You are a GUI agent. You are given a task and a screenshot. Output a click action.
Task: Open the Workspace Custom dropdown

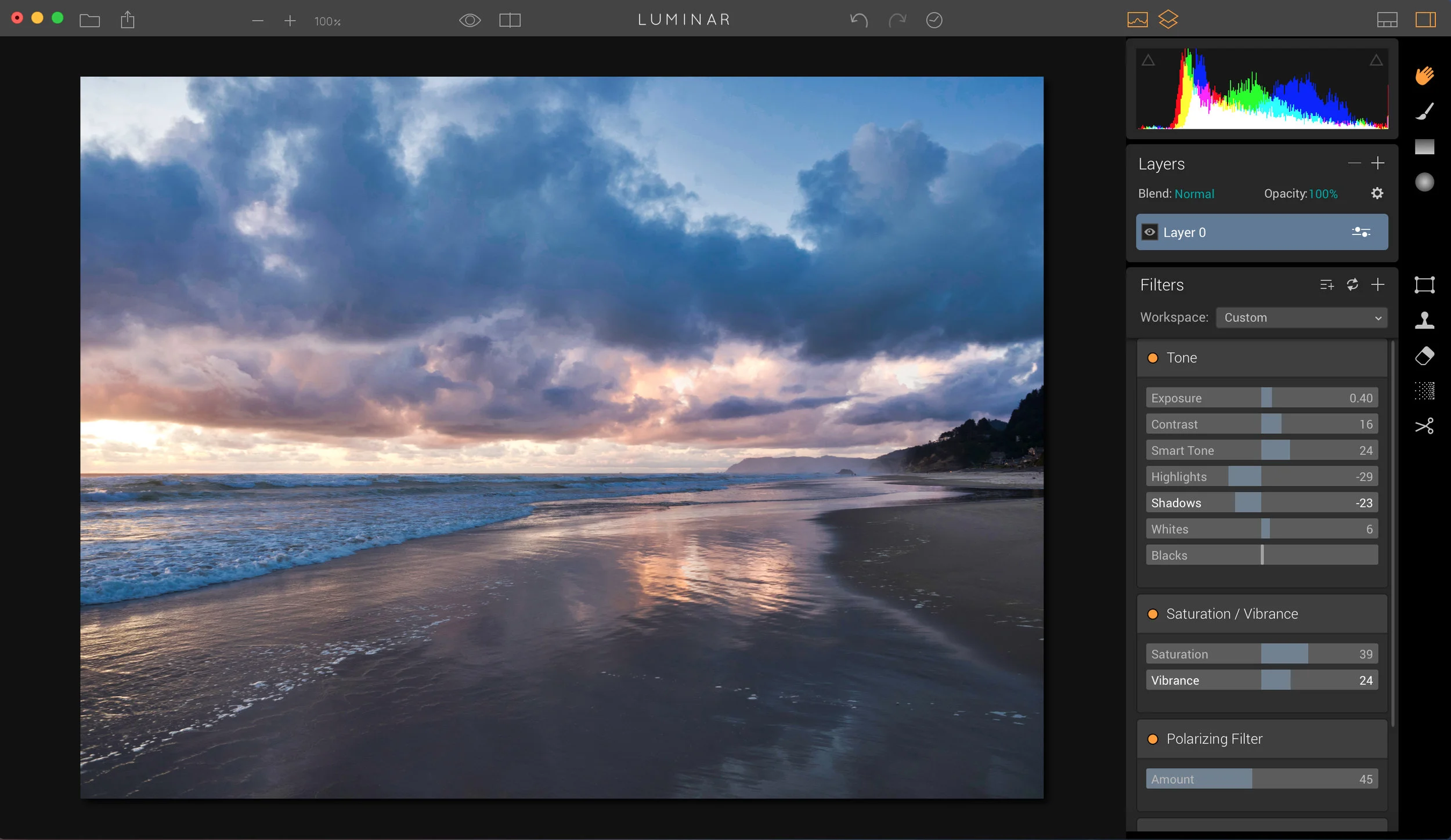pos(1301,317)
